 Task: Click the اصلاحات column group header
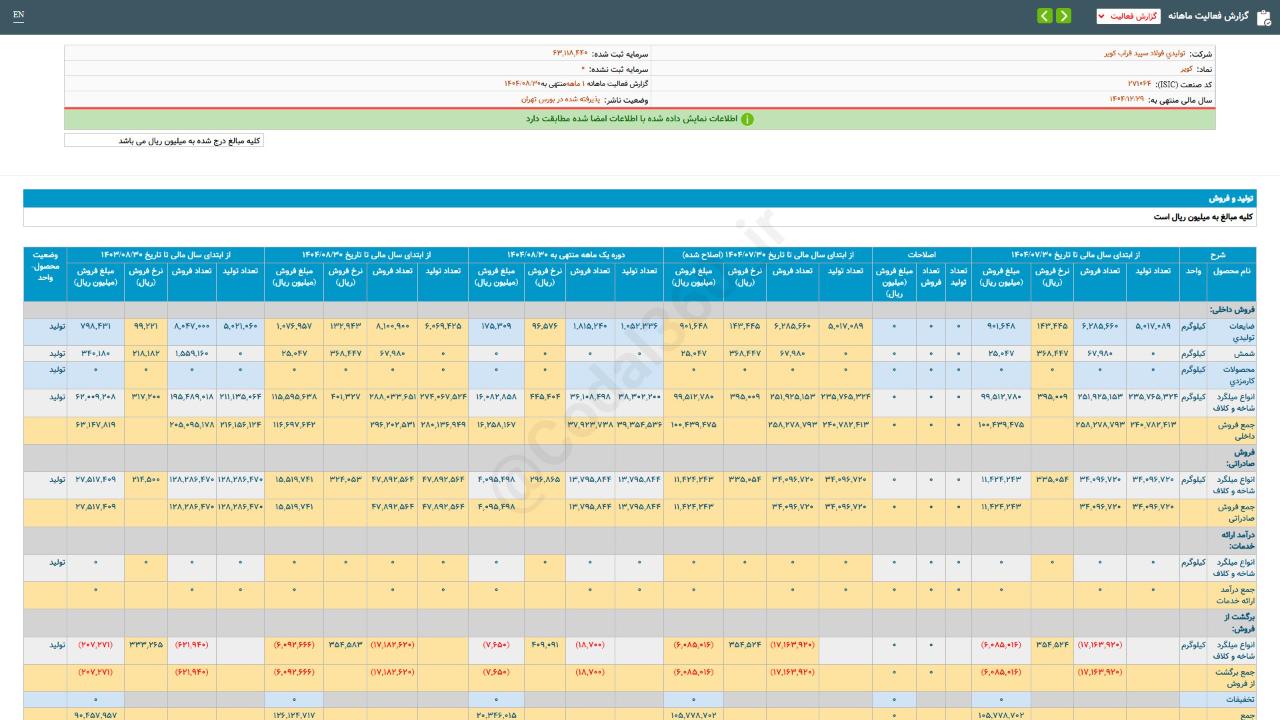click(x=920, y=254)
